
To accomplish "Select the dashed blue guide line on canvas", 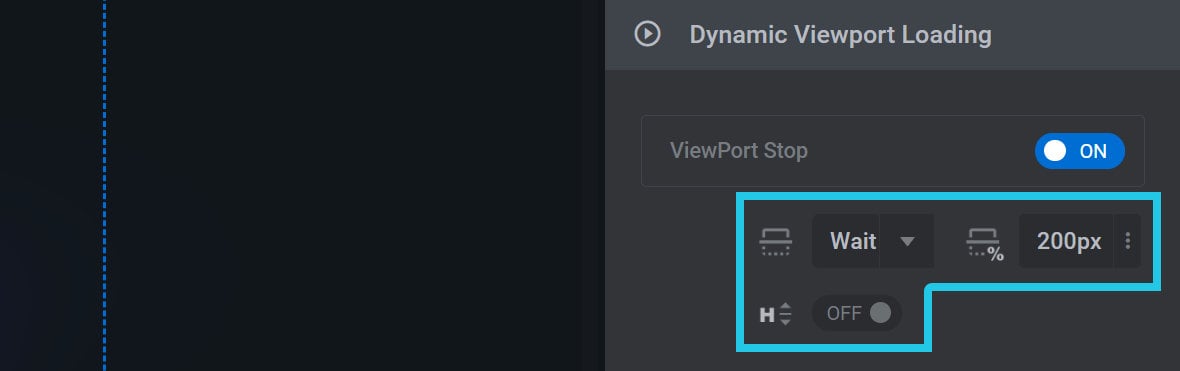I will click(x=104, y=185).
